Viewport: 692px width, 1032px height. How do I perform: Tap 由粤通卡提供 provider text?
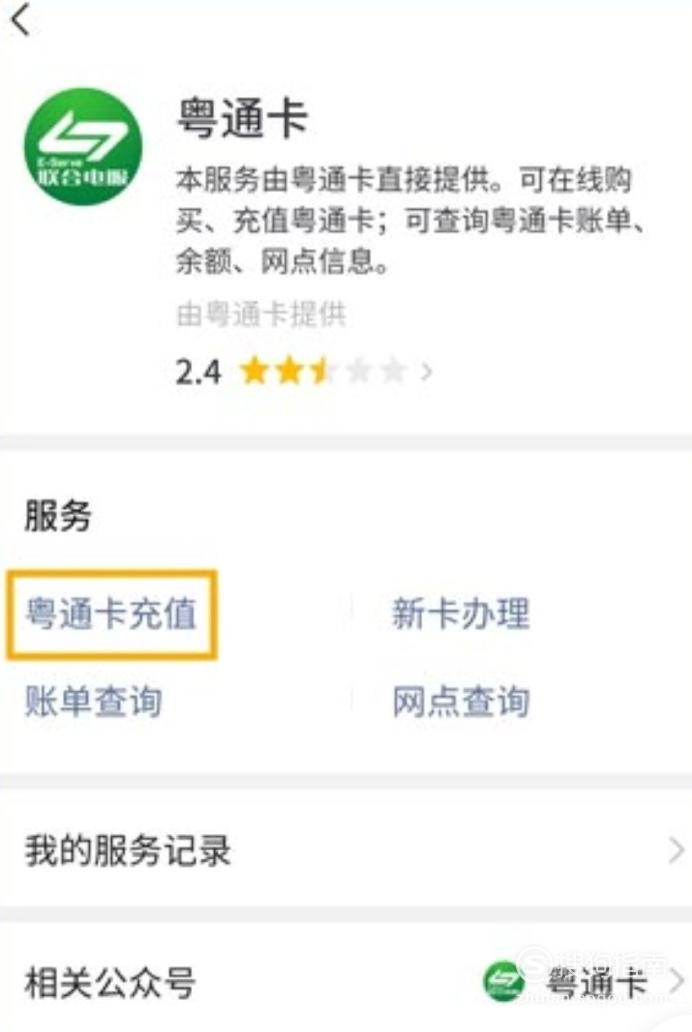coord(261,315)
